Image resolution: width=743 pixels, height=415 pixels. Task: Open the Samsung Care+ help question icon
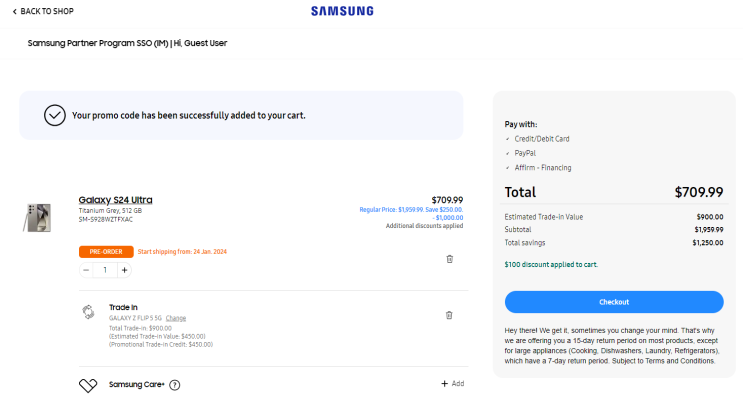(x=175, y=385)
